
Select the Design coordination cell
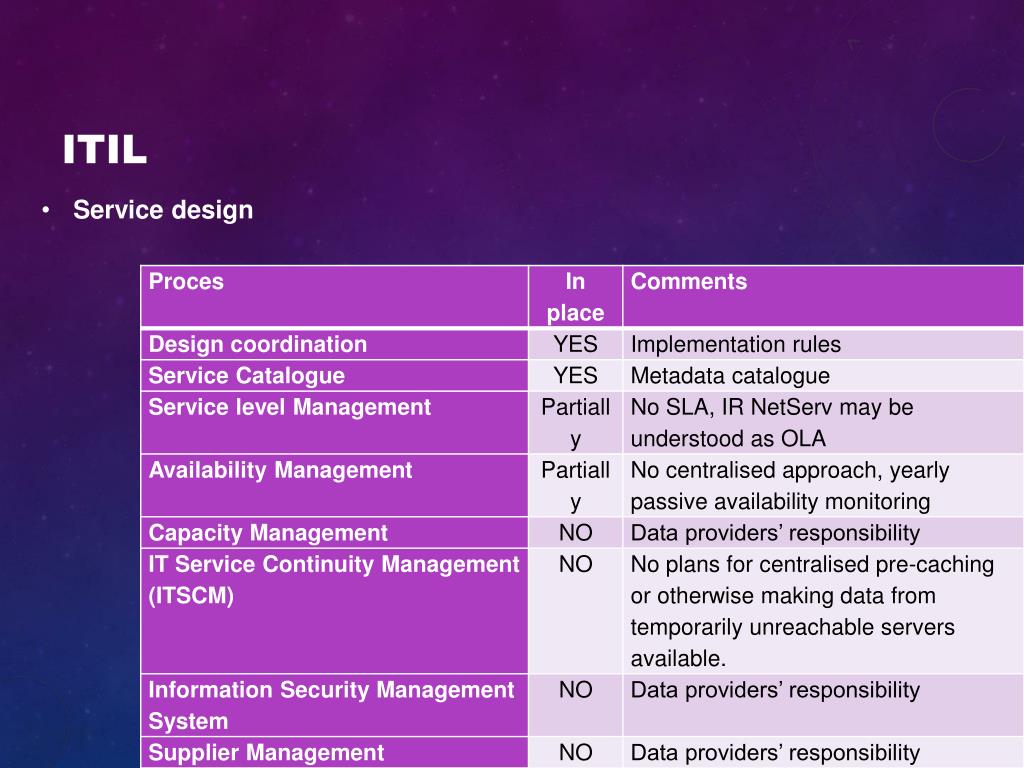coord(334,344)
